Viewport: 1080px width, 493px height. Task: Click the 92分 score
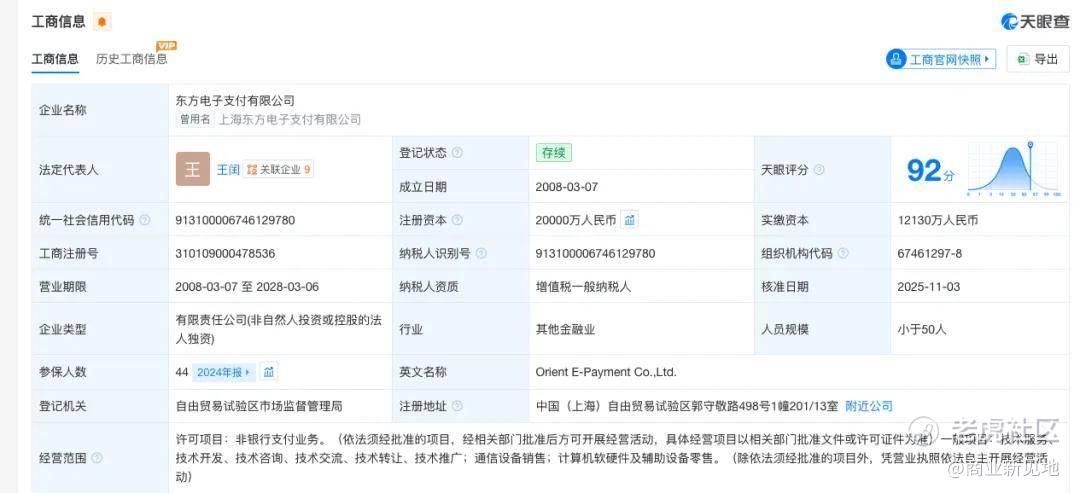(931, 170)
